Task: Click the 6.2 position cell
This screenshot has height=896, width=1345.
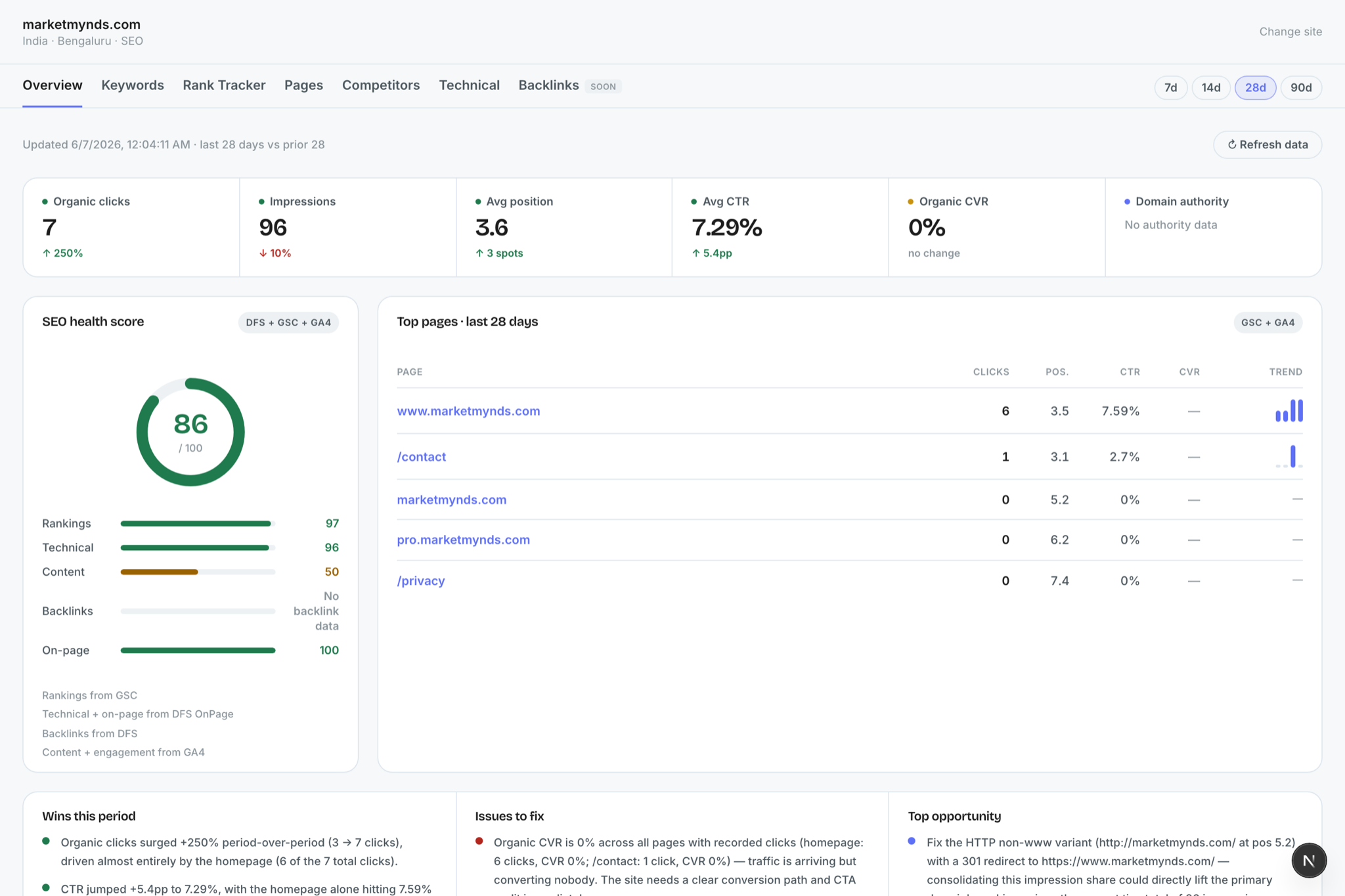Action: pos(1059,540)
